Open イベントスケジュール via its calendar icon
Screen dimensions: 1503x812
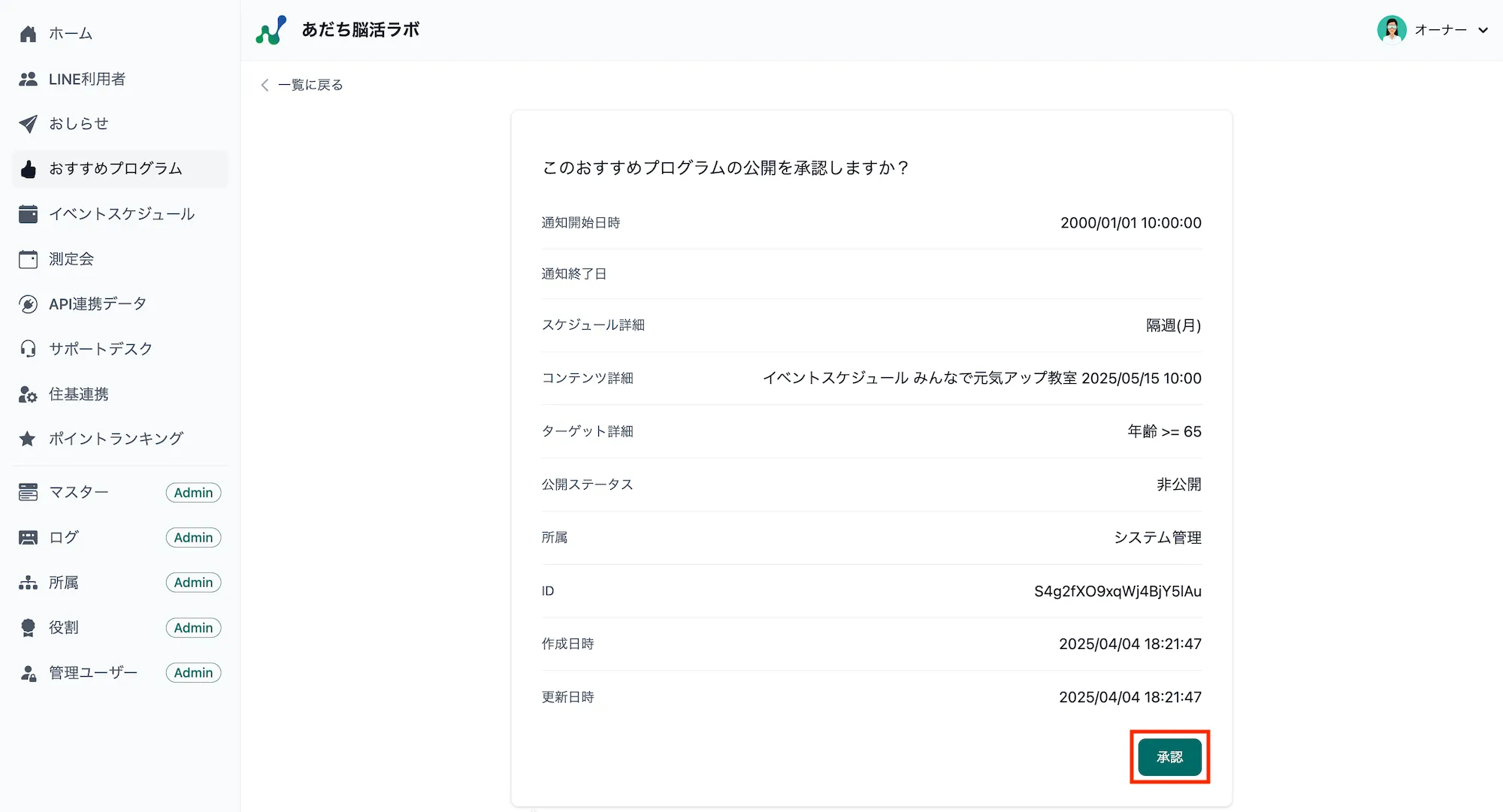tap(28, 213)
